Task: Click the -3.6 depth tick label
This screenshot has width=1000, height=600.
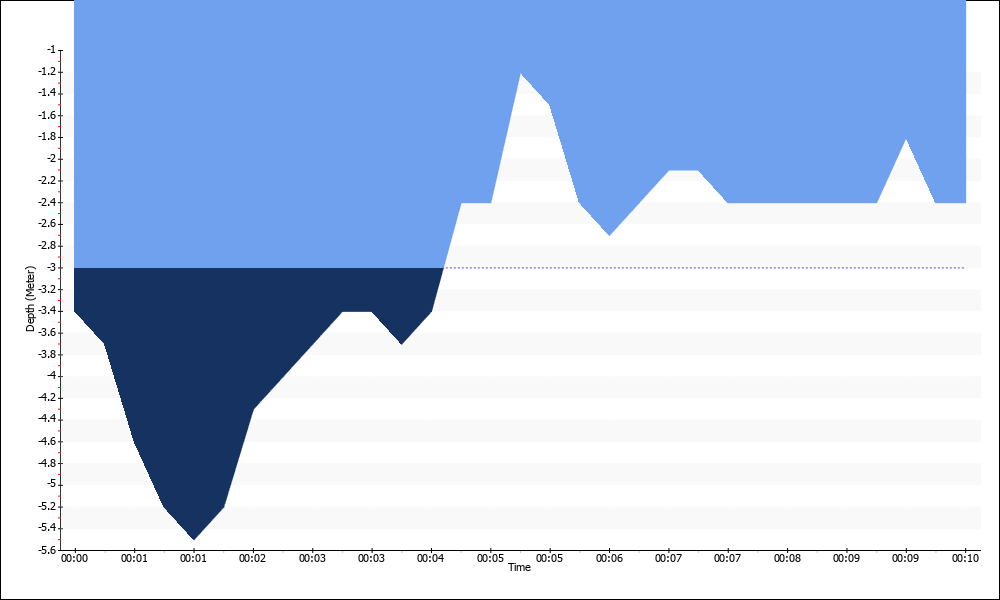Action: tap(48, 333)
